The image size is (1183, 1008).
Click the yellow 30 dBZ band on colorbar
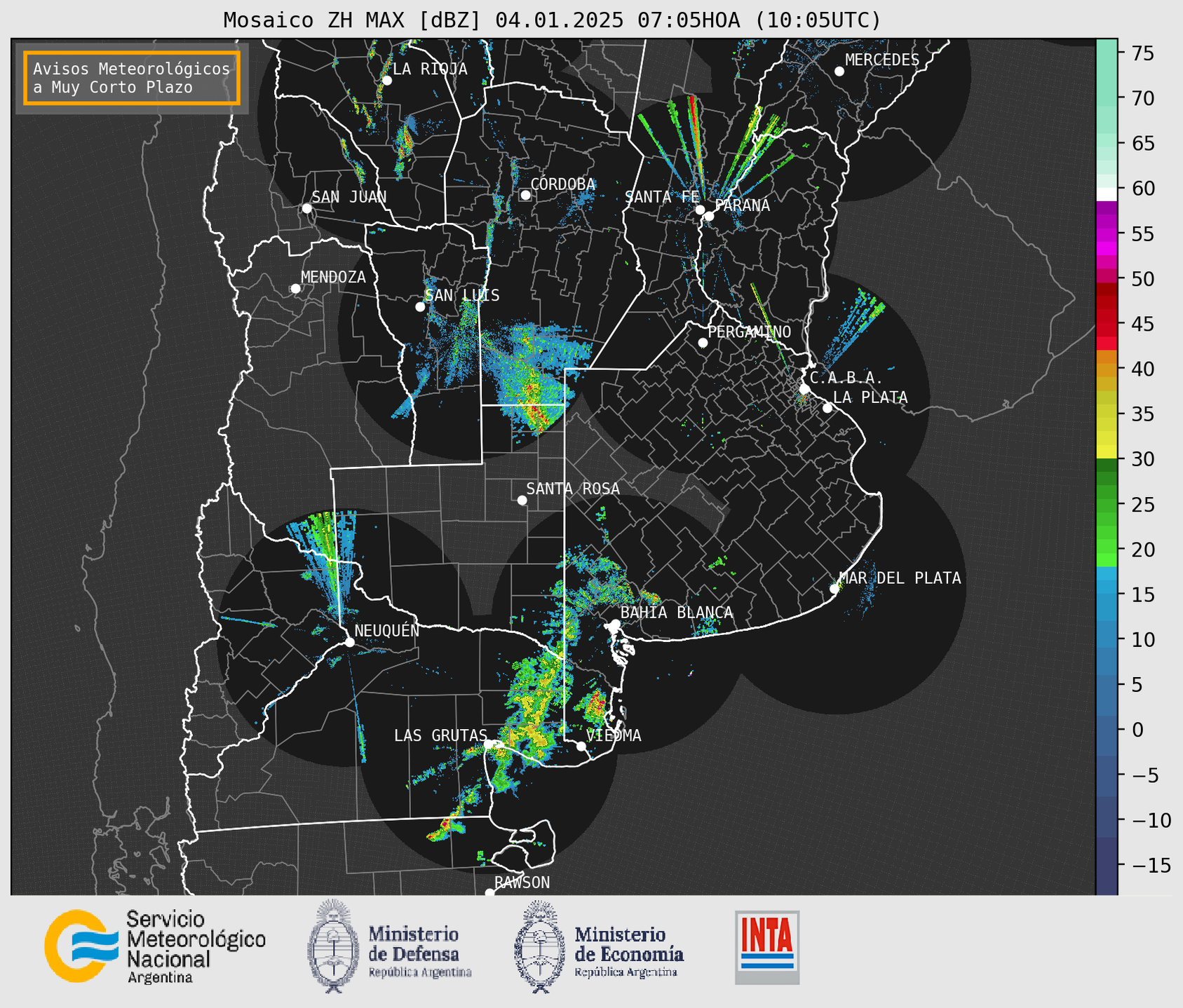[1107, 452]
